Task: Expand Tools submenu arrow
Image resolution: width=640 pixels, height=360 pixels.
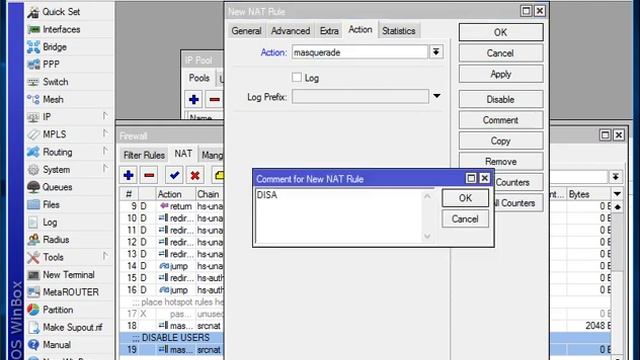Action: click(105, 257)
